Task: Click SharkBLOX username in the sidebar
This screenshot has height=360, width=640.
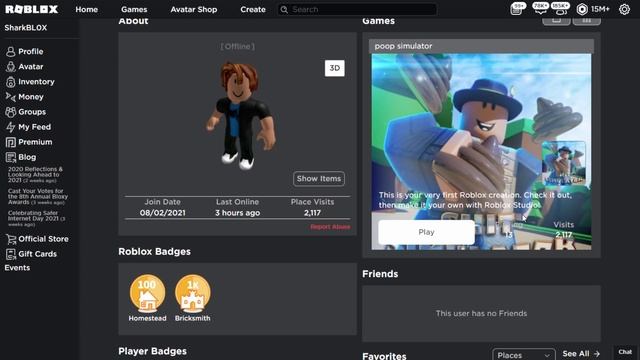Action: (x=26, y=28)
